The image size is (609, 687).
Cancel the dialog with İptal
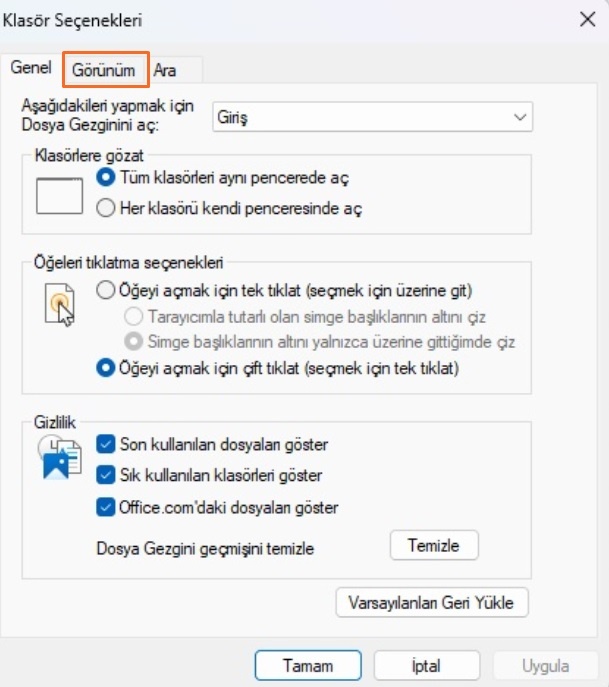[x=427, y=665]
